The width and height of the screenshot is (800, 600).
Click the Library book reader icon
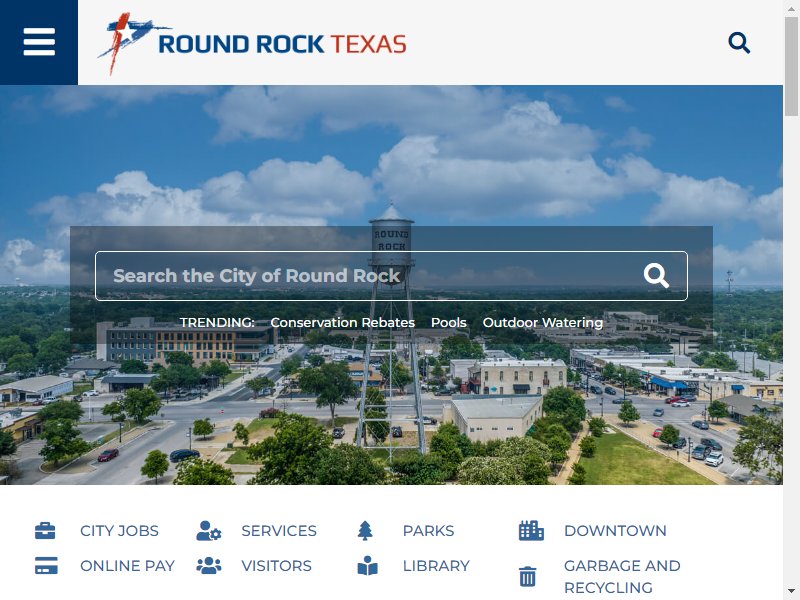click(367, 565)
